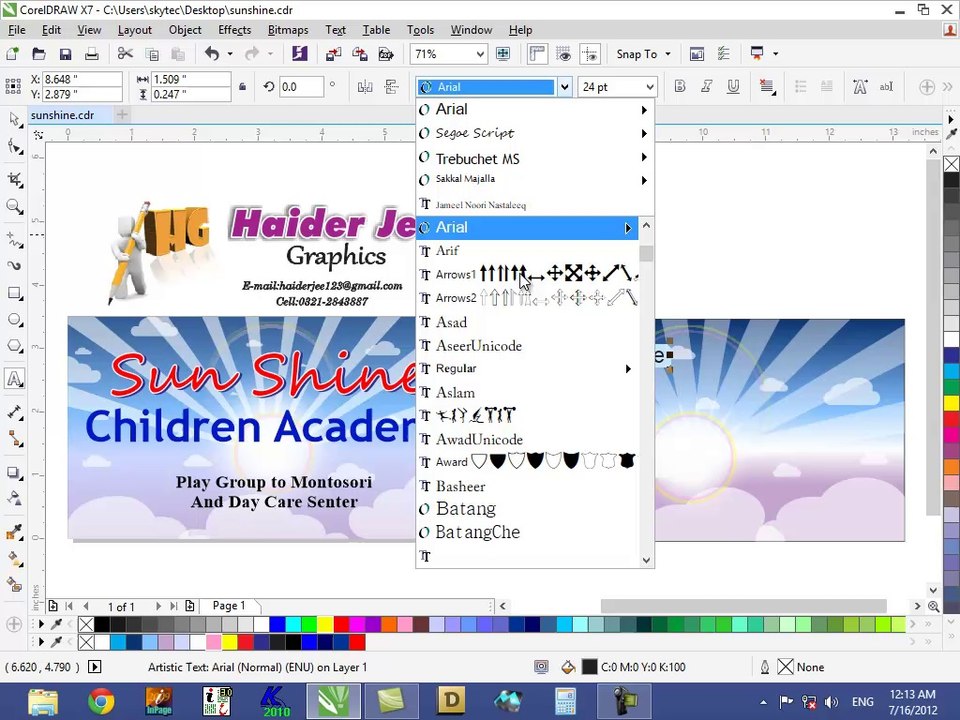Image resolution: width=960 pixels, height=720 pixels.
Task: Choose the Batang font from list
Action: [527, 509]
